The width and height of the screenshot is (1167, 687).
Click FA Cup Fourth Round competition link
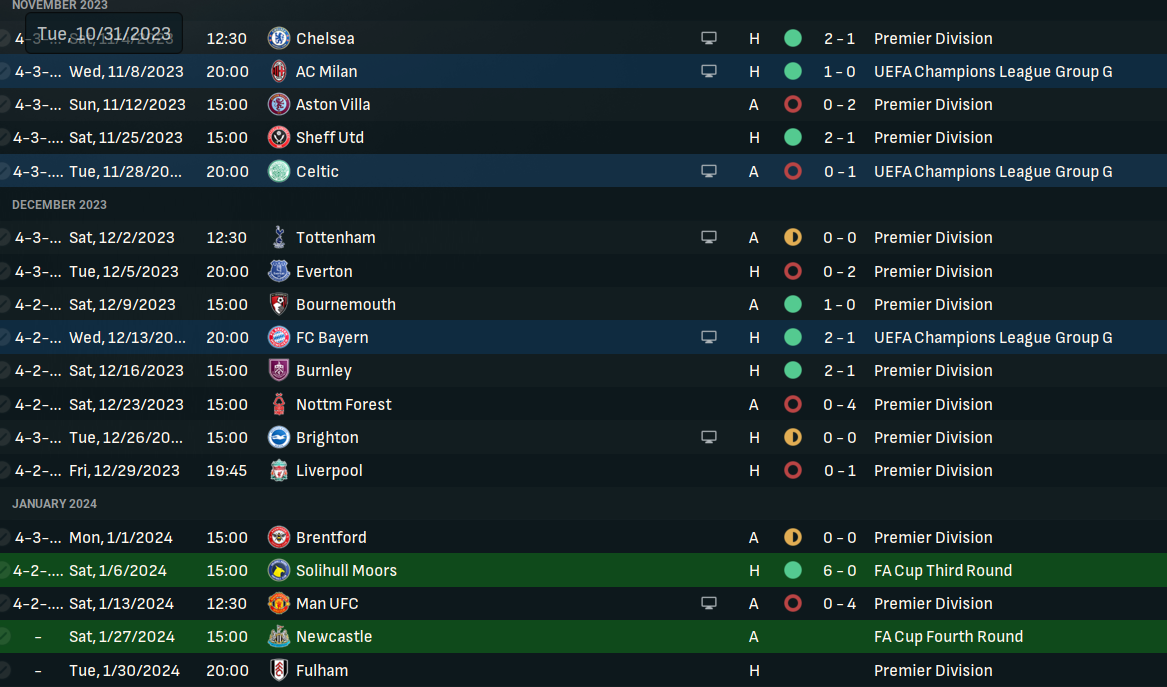[x=948, y=636]
